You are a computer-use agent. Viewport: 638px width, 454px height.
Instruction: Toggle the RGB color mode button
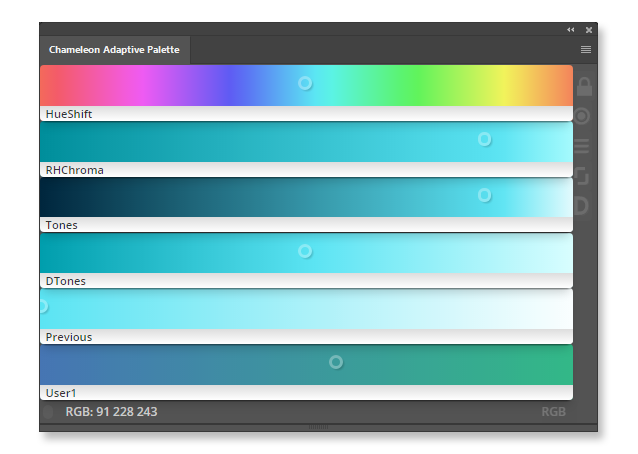553,412
